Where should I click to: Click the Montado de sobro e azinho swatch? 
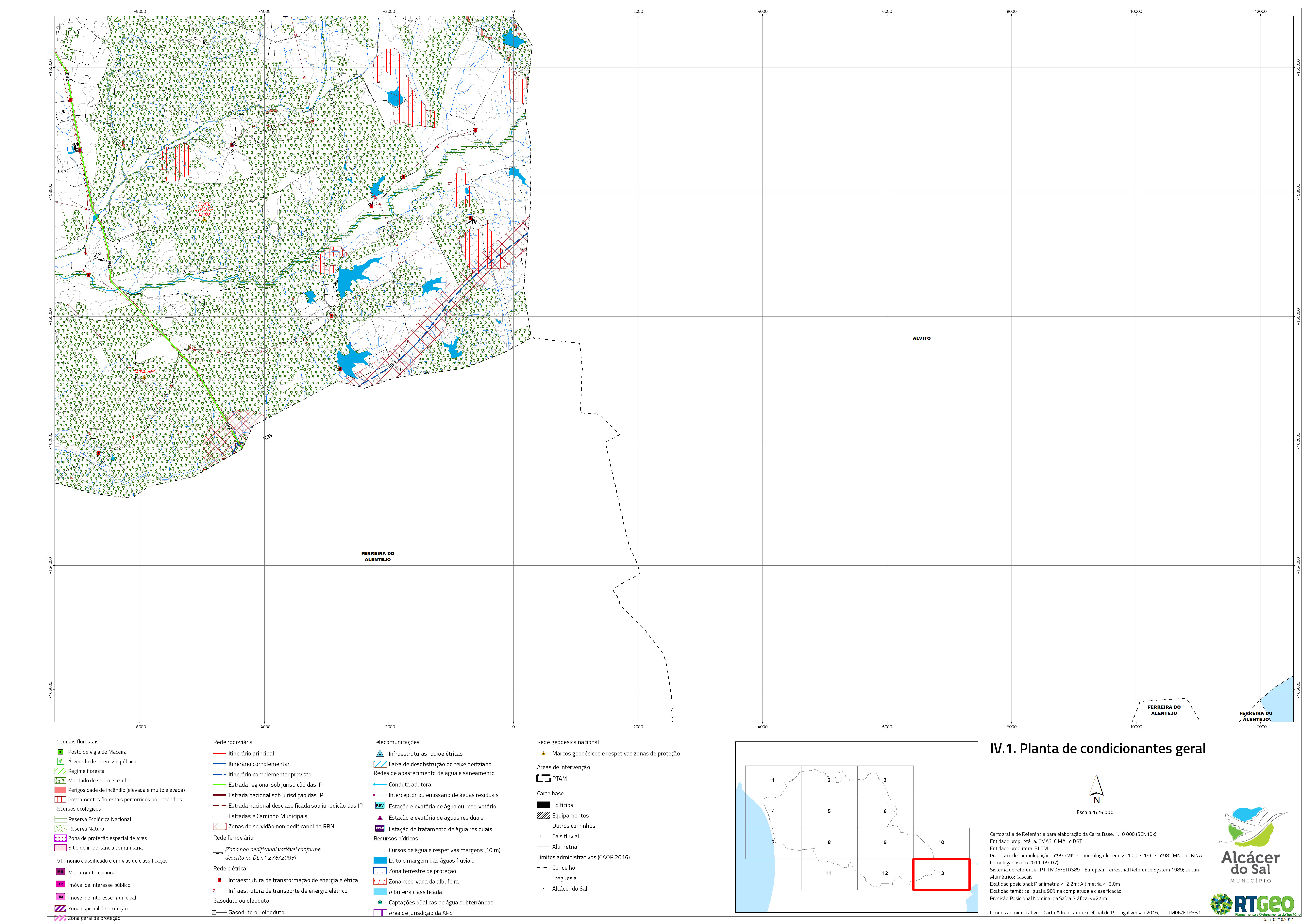[60, 780]
